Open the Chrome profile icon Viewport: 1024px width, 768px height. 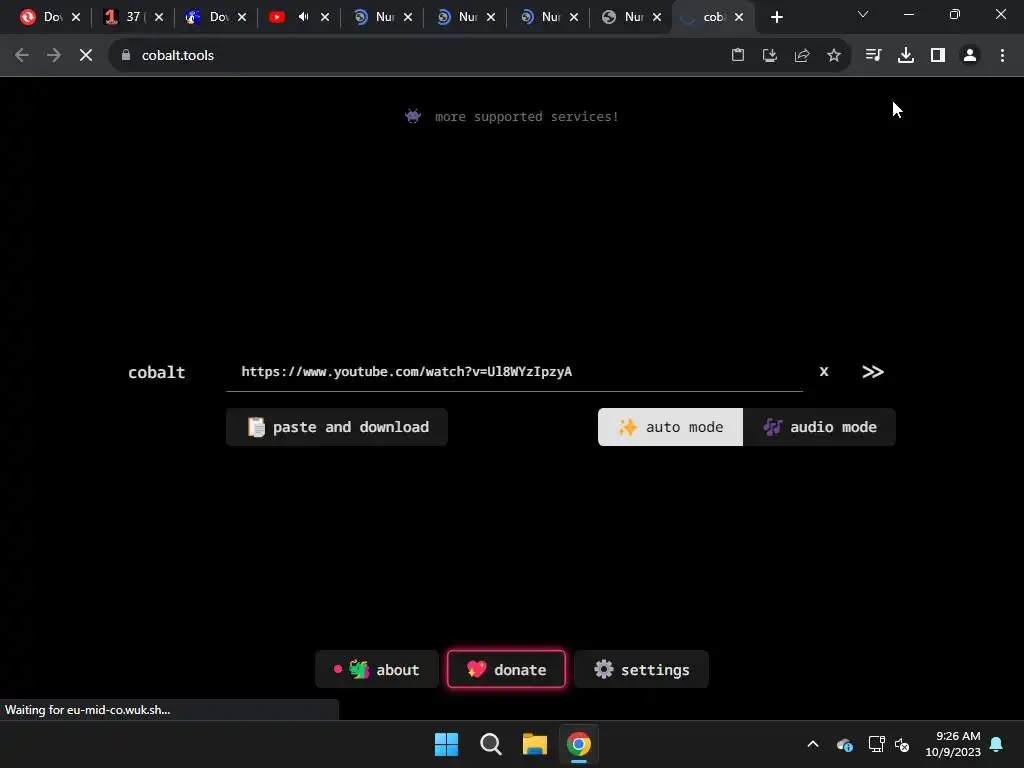(x=970, y=56)
